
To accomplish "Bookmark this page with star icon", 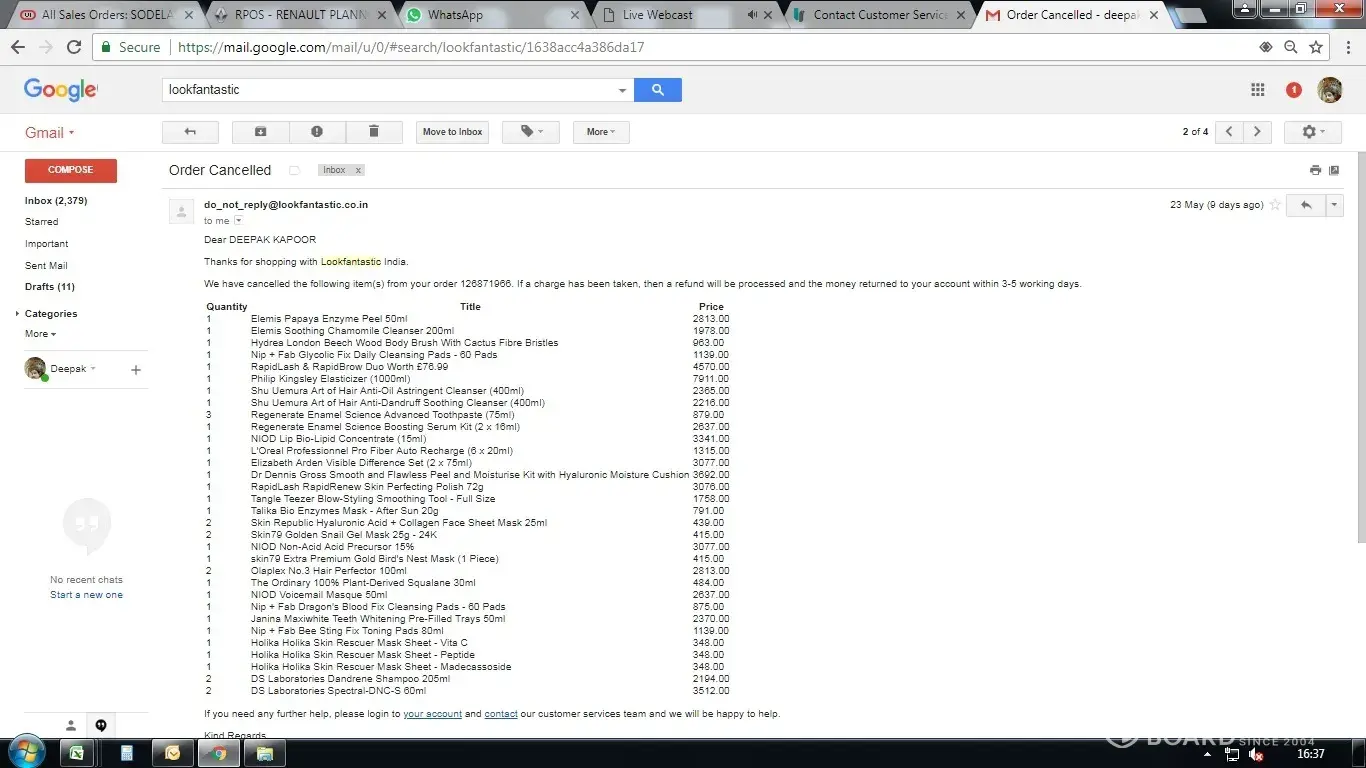I will click(x=1316, y=47).
